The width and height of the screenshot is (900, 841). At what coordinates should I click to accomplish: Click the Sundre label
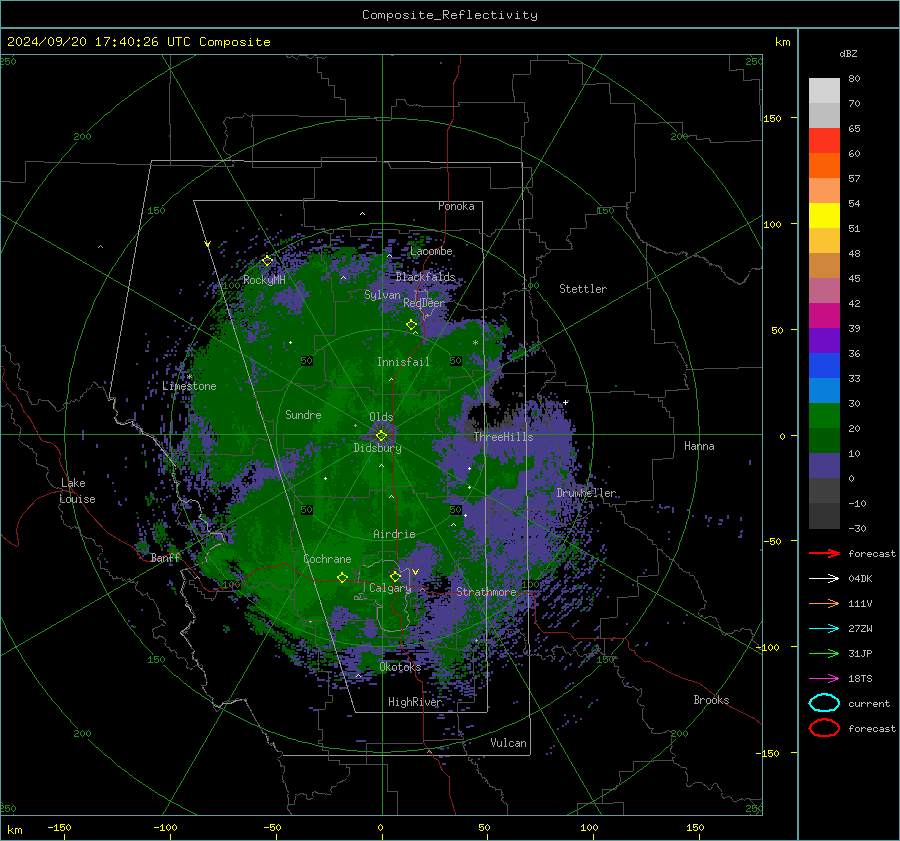303,415
